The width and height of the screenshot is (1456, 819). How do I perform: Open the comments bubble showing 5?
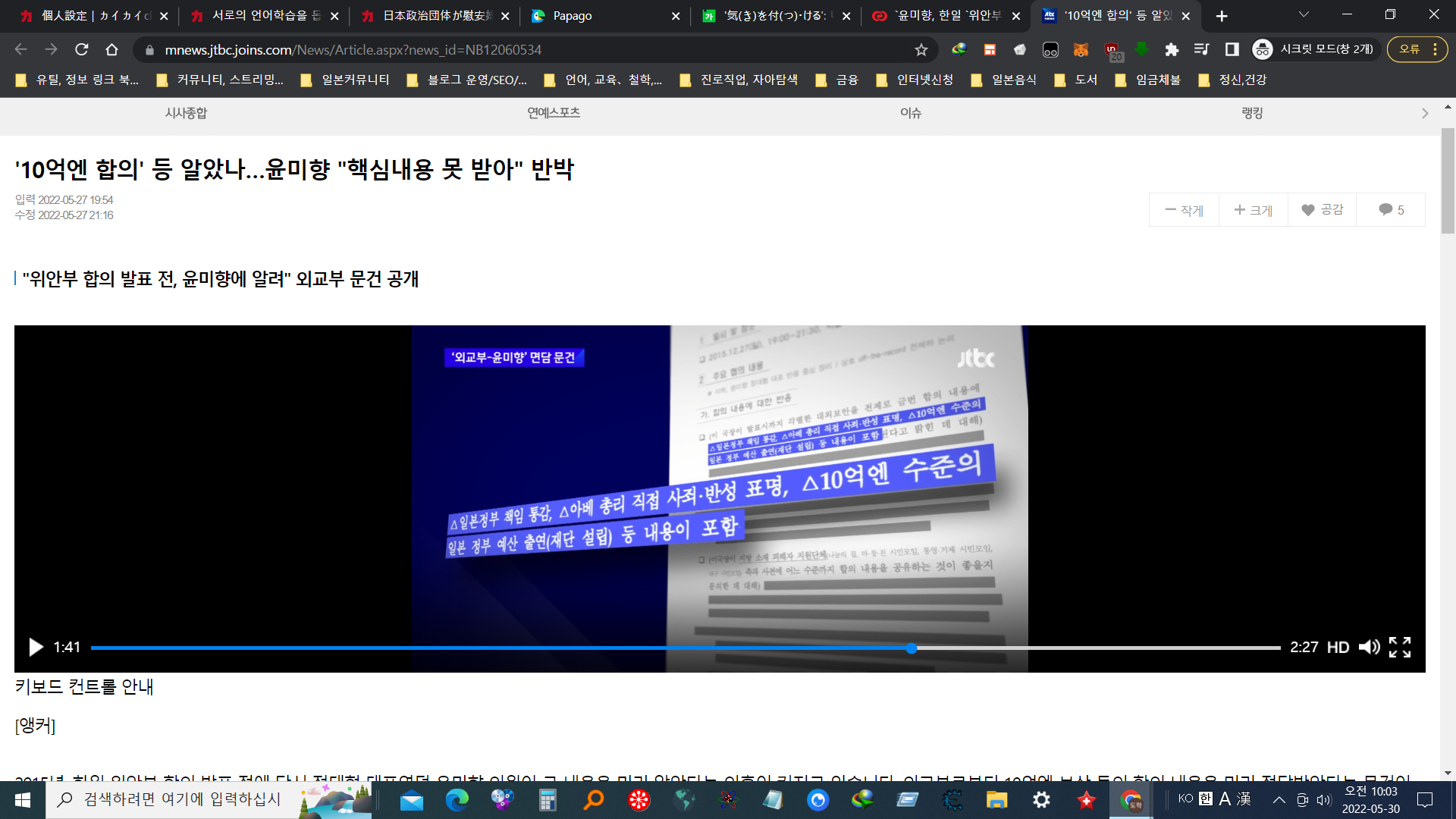pos(1392,210)
